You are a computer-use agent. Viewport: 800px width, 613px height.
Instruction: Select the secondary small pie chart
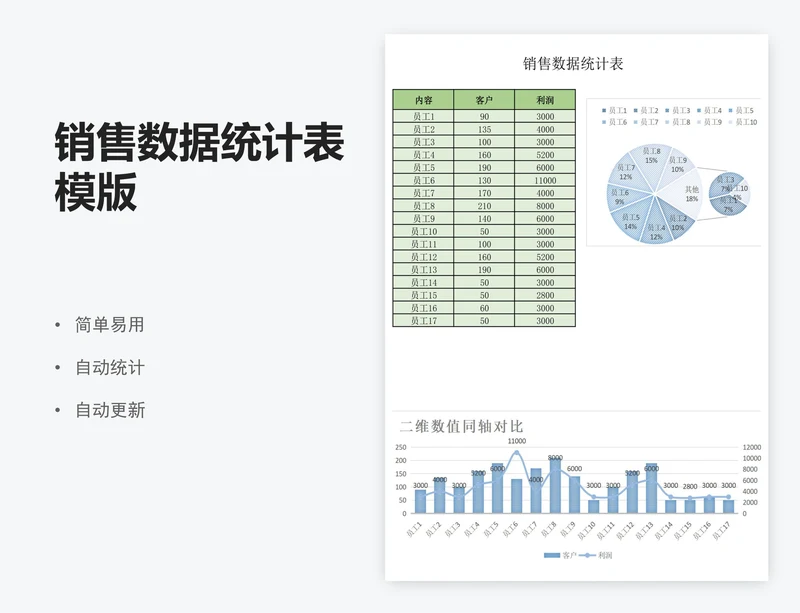[x=729, y=194]
